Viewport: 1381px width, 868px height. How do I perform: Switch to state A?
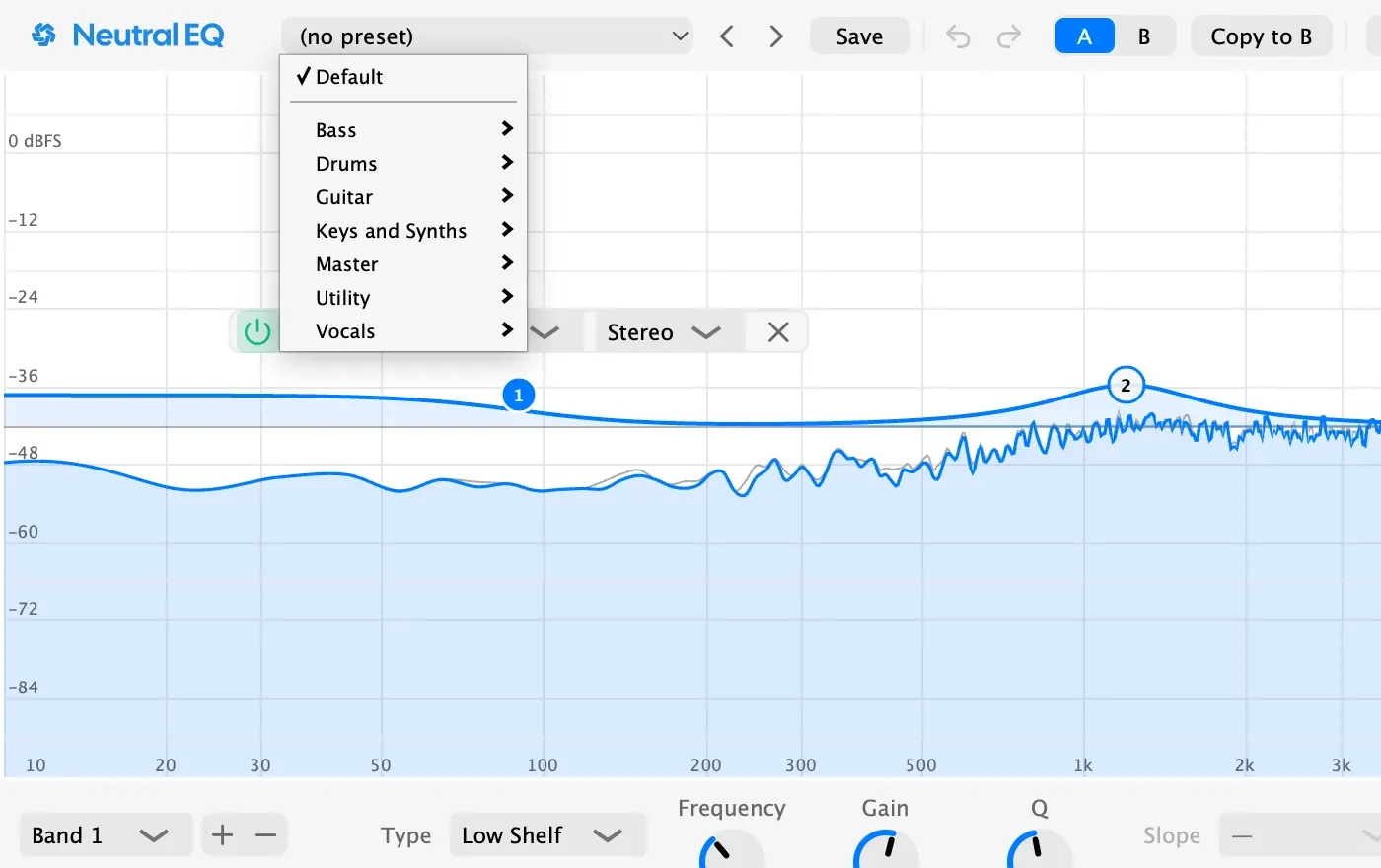1084,36
